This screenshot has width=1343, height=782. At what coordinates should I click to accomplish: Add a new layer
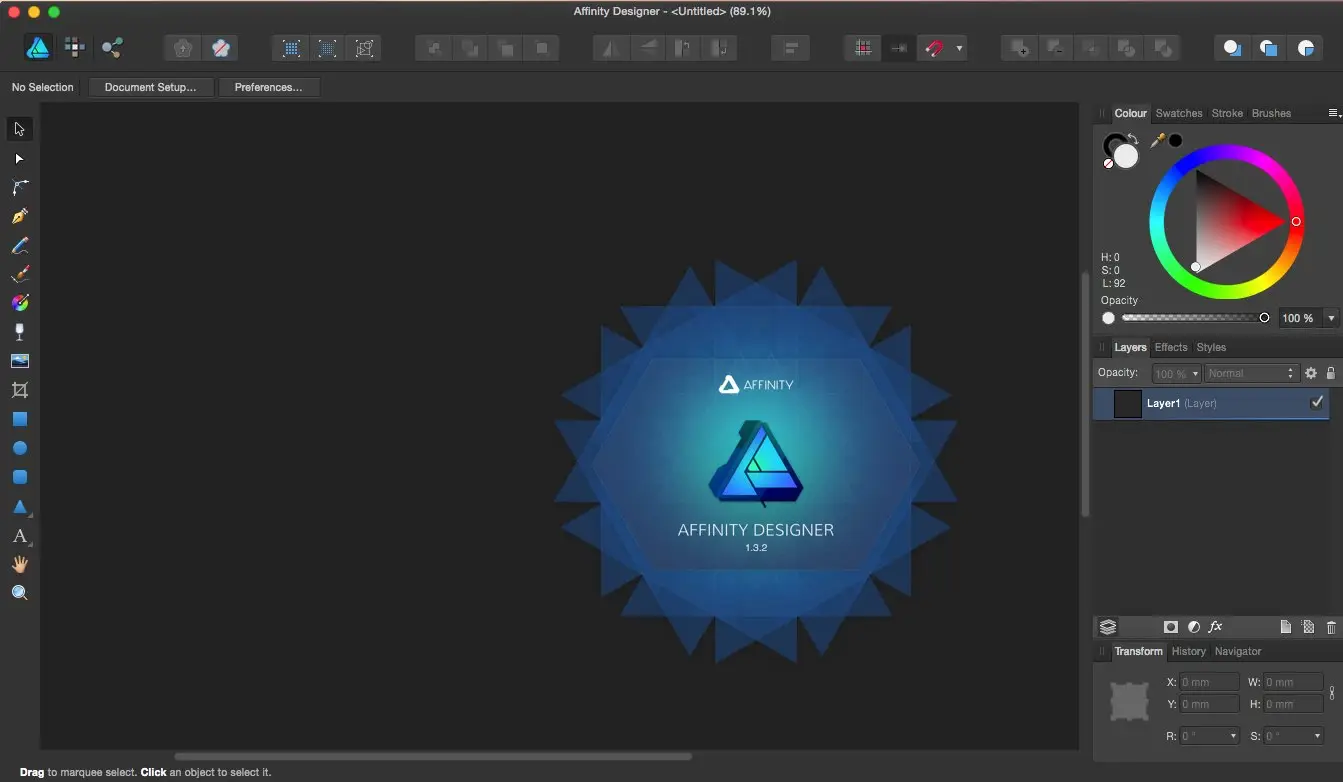(x=1286, y=627)
